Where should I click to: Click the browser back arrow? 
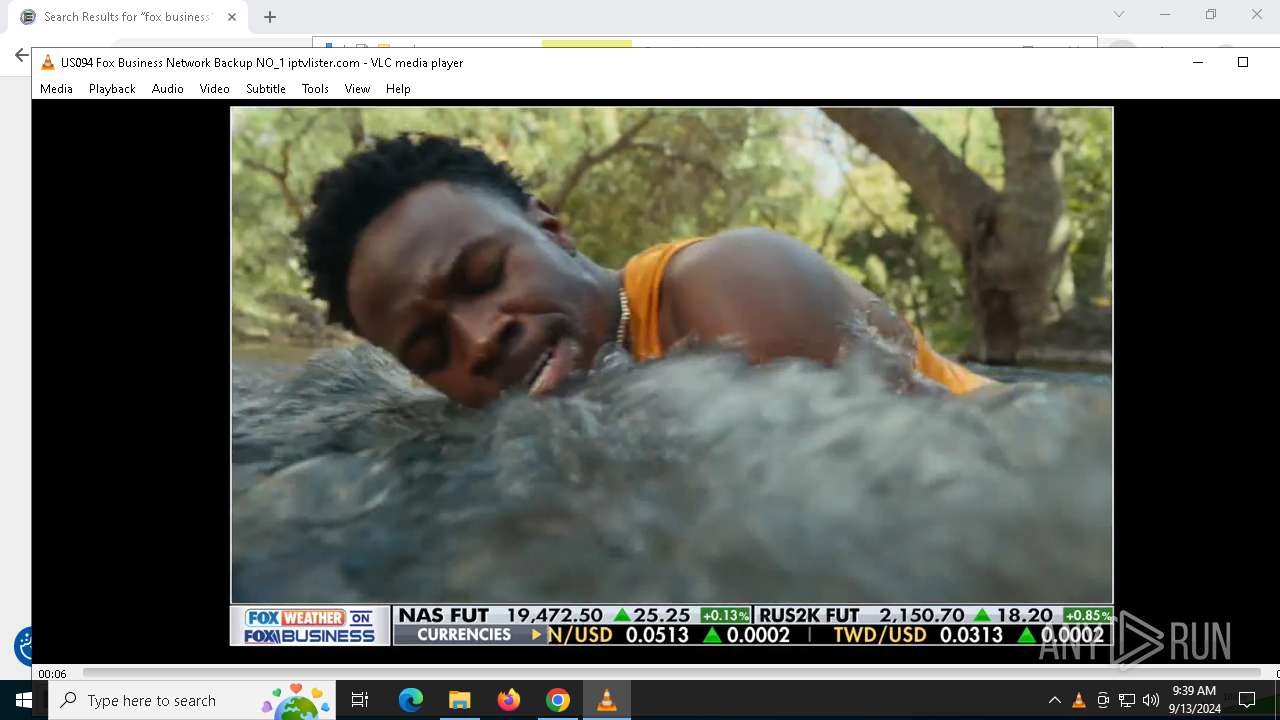click(x=21, y=55)
